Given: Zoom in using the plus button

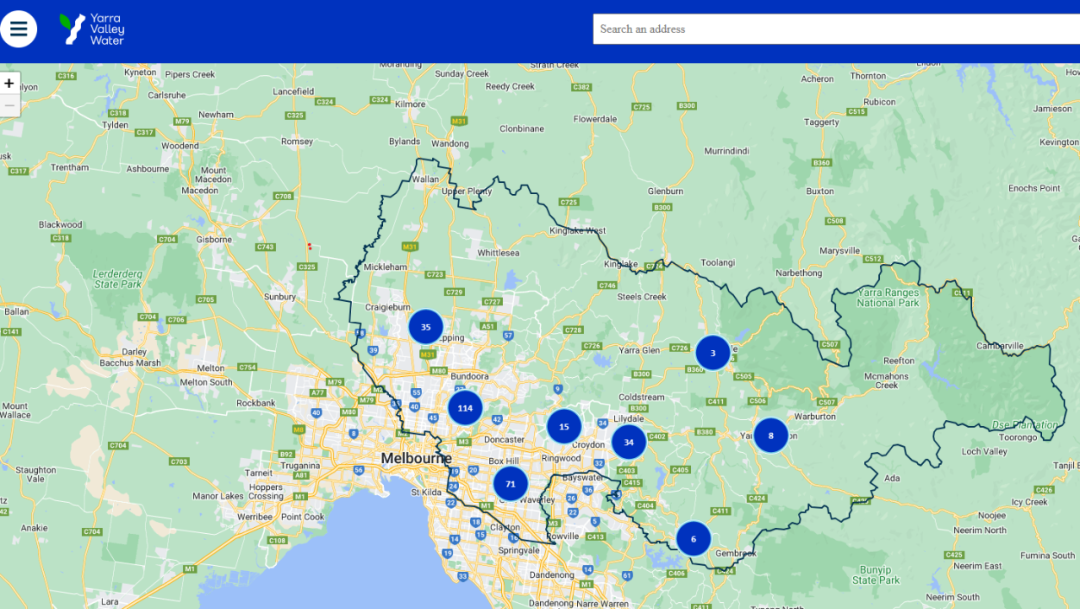Looking at the screenshot, I should click(x=9, y=84).
